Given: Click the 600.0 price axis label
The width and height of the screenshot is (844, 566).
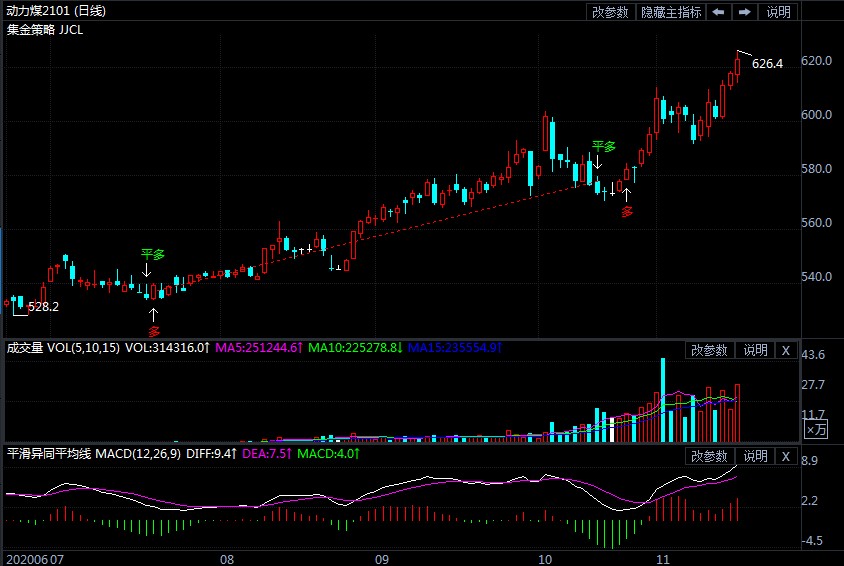Looking at the screenshot, I should (817, 115).
